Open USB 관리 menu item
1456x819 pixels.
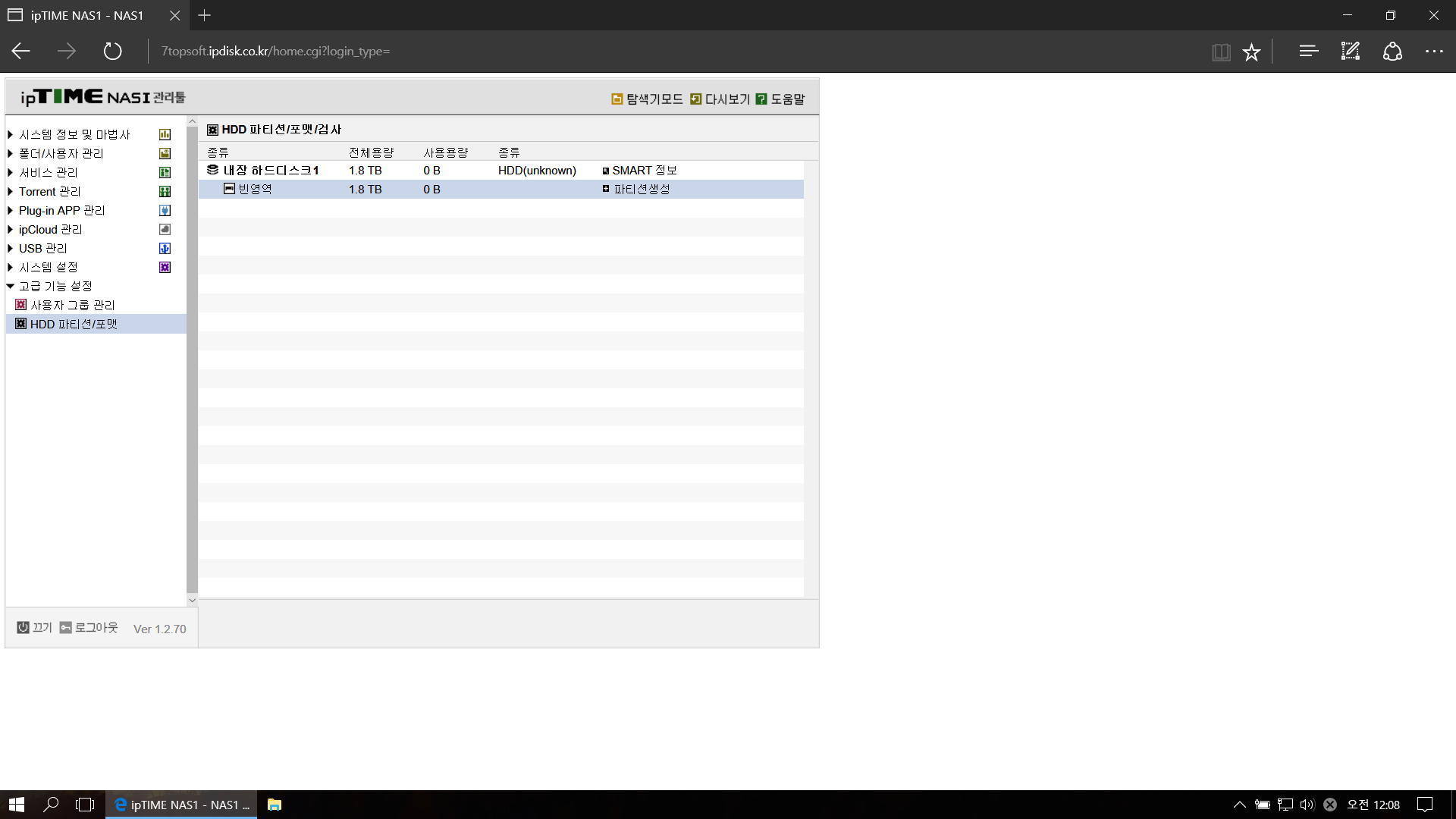pos(43,249)
